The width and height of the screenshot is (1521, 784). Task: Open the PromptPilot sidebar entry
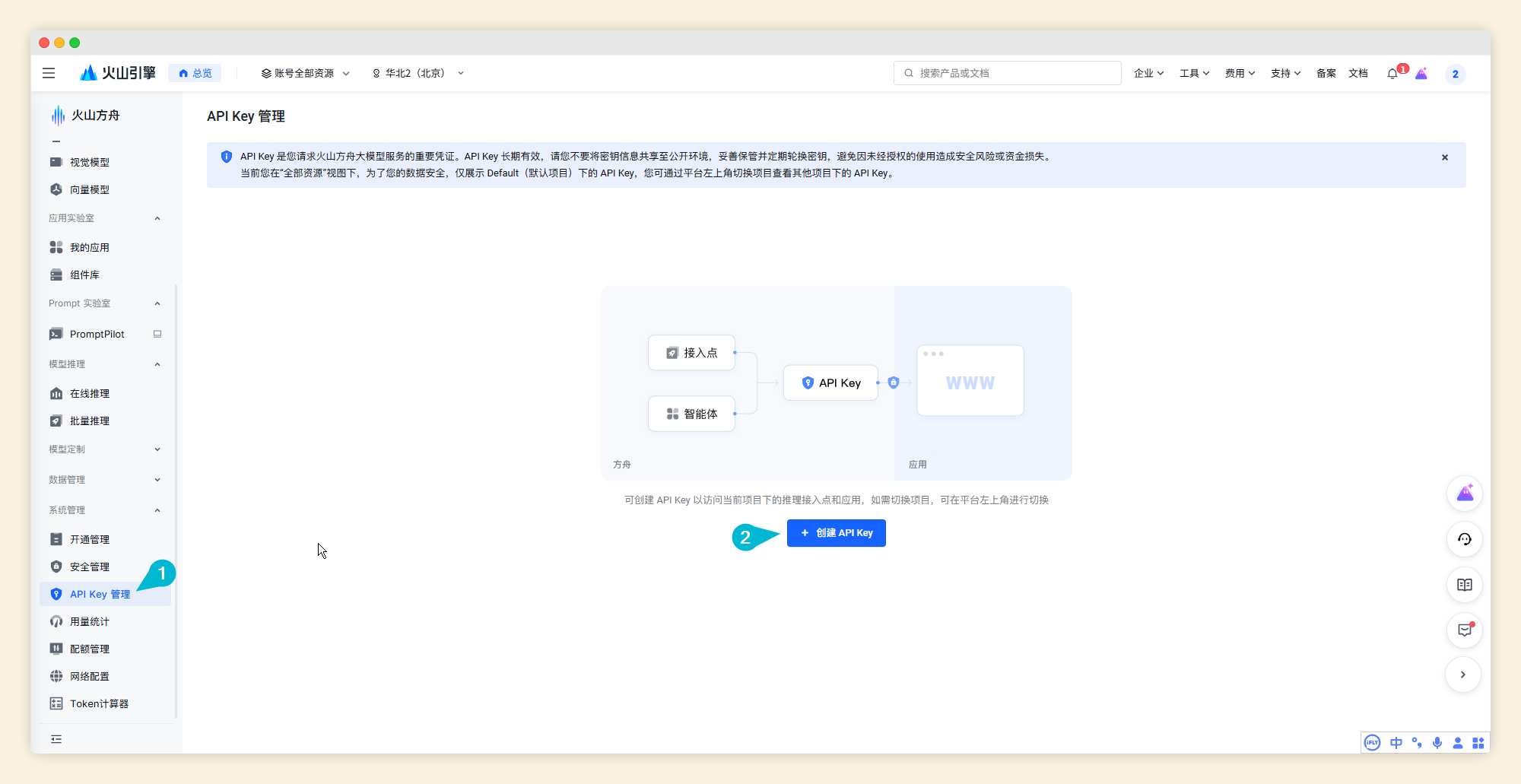96,333
